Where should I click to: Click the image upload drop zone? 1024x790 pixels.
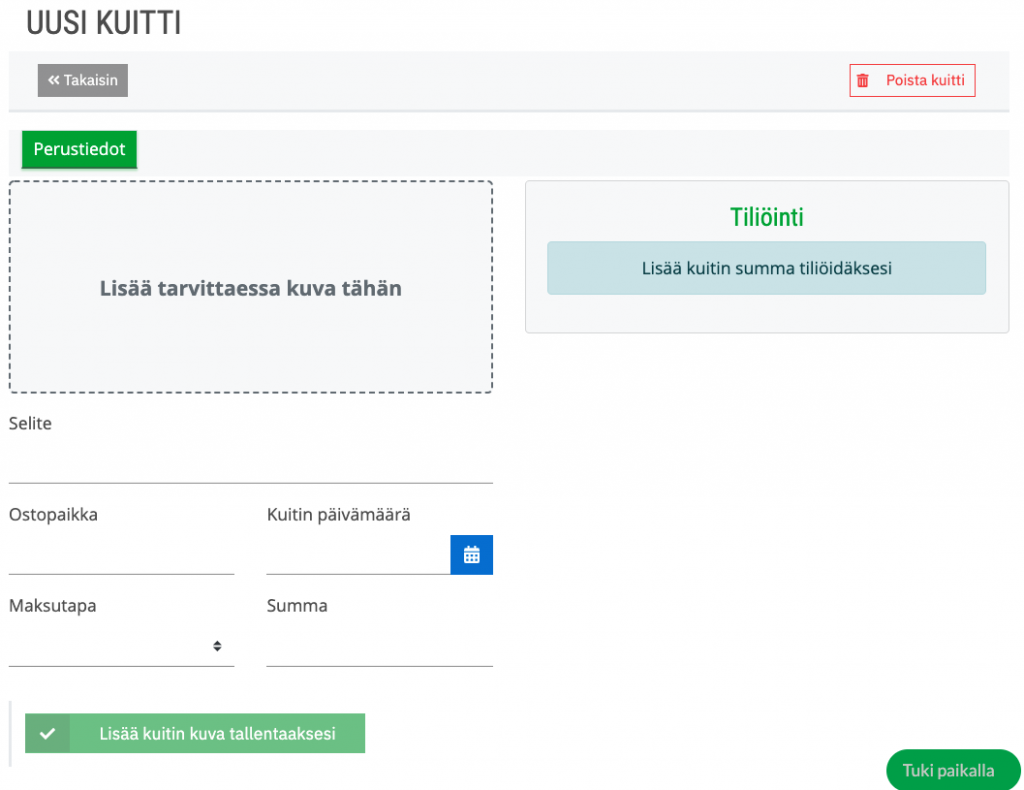coord(251,287)
